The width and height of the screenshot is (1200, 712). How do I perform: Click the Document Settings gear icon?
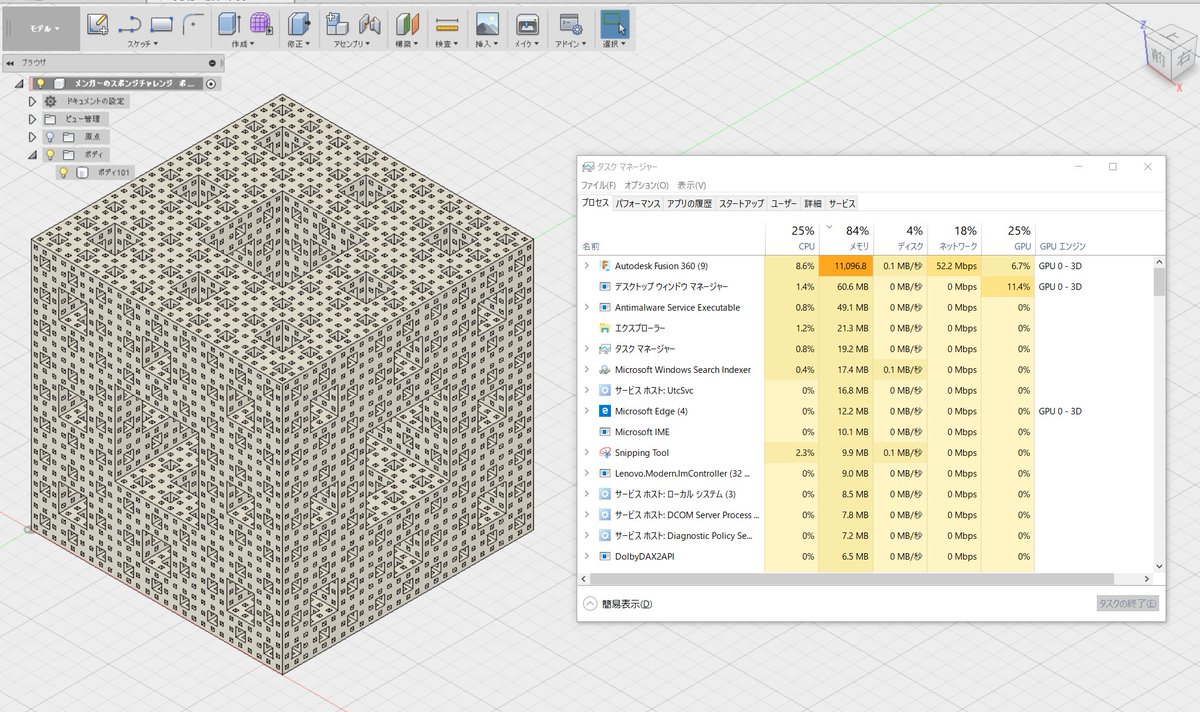coord(50,102)
